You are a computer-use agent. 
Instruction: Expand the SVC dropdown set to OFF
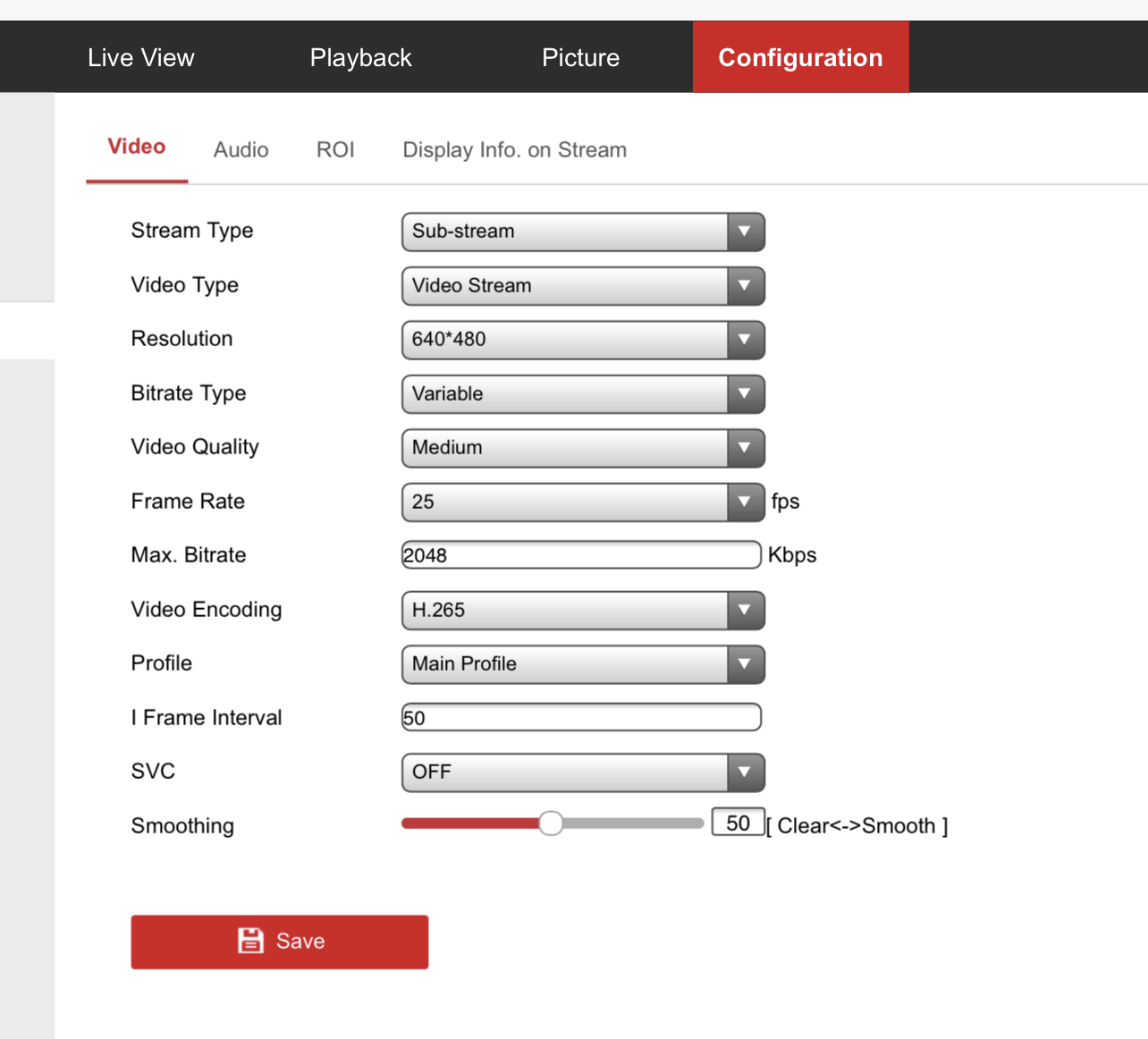coord(583,773)
